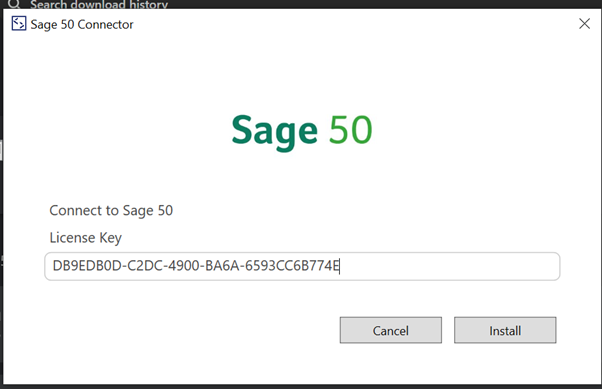
Task: Click the 'Sage 50 Connector' window title
Action: tap(82, 25)
